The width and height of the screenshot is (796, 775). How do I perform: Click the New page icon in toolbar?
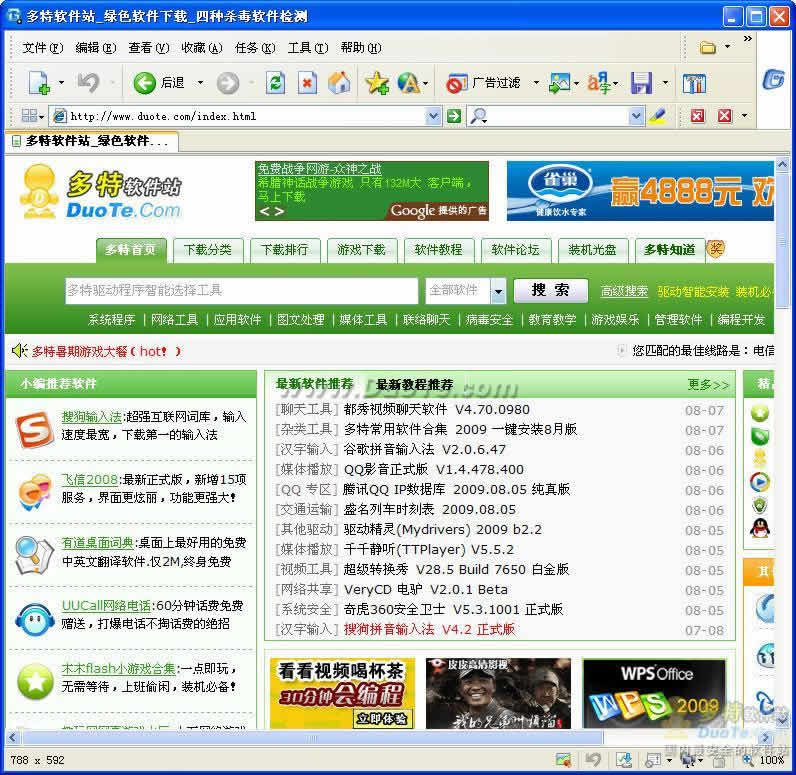click(38, 83)
